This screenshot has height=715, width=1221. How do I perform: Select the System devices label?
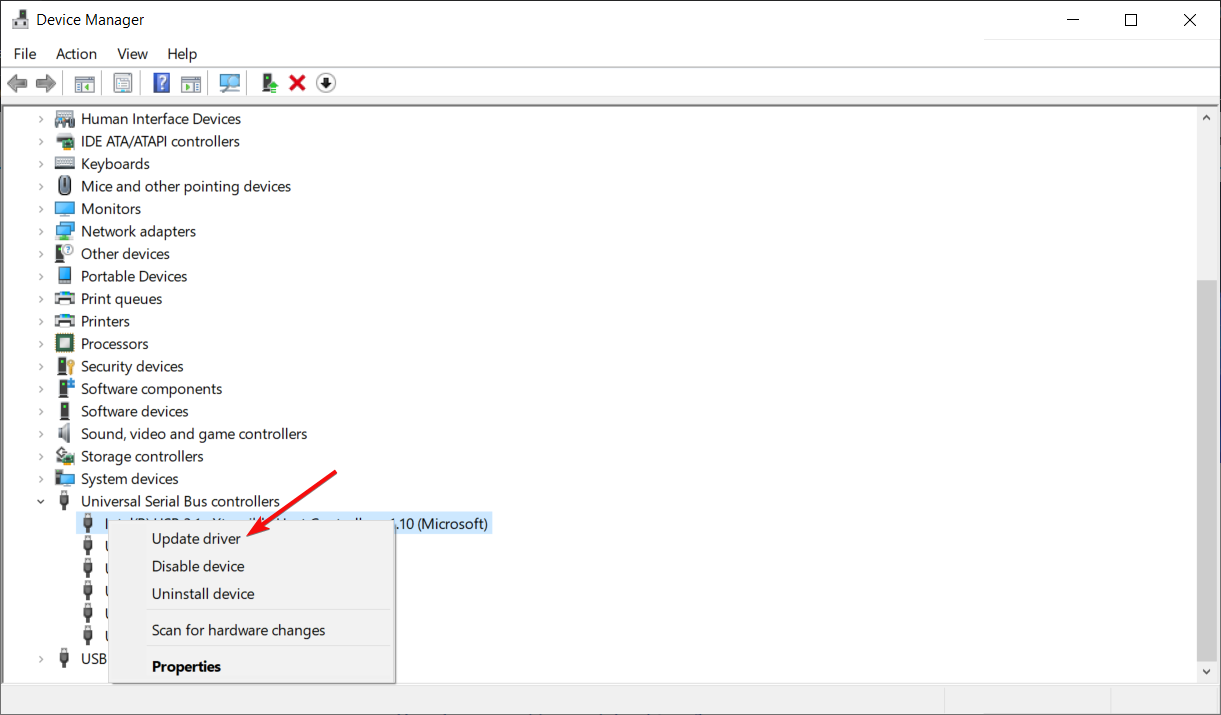coord(130,479)
